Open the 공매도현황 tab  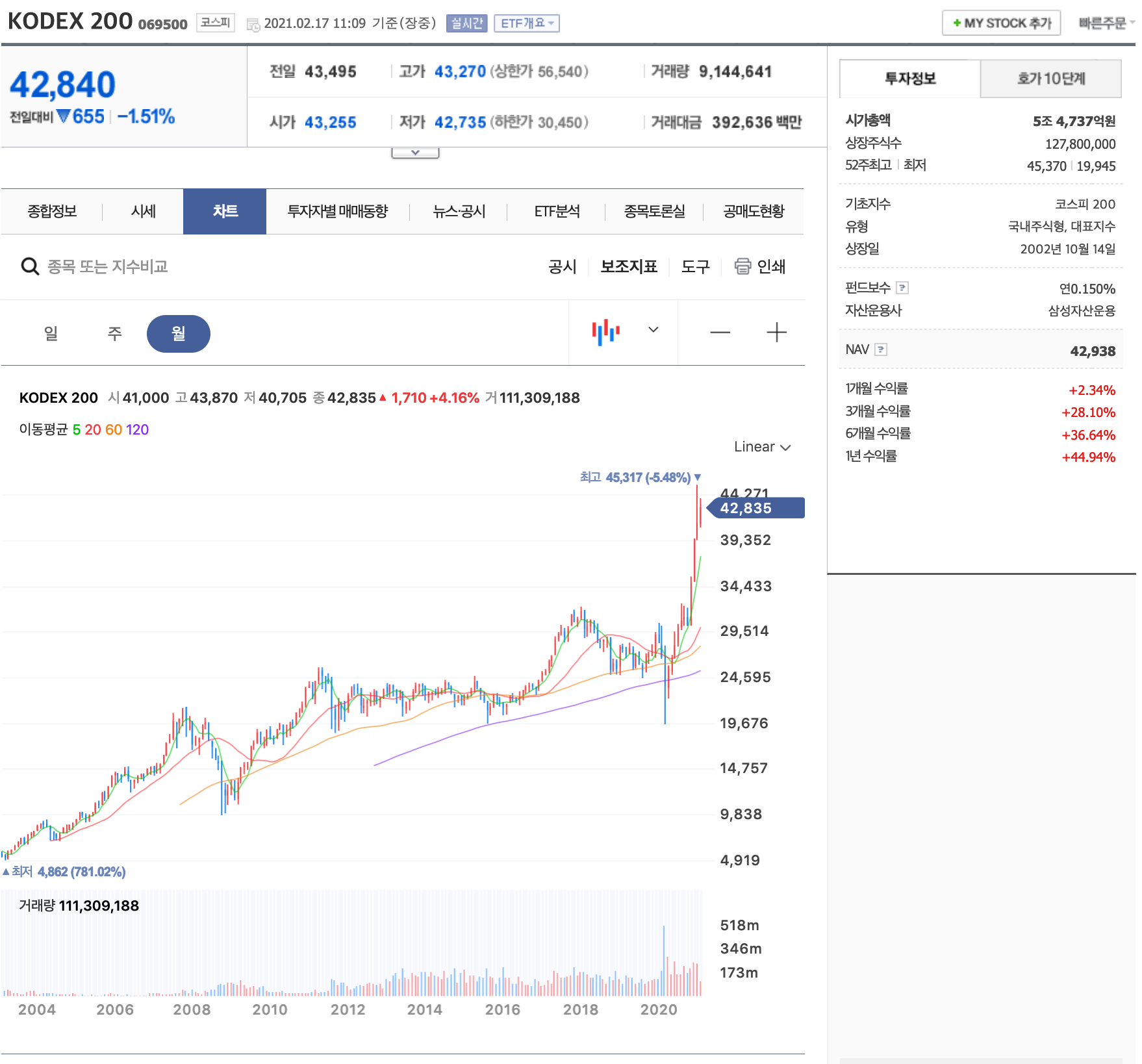click(x=754, y=211)
